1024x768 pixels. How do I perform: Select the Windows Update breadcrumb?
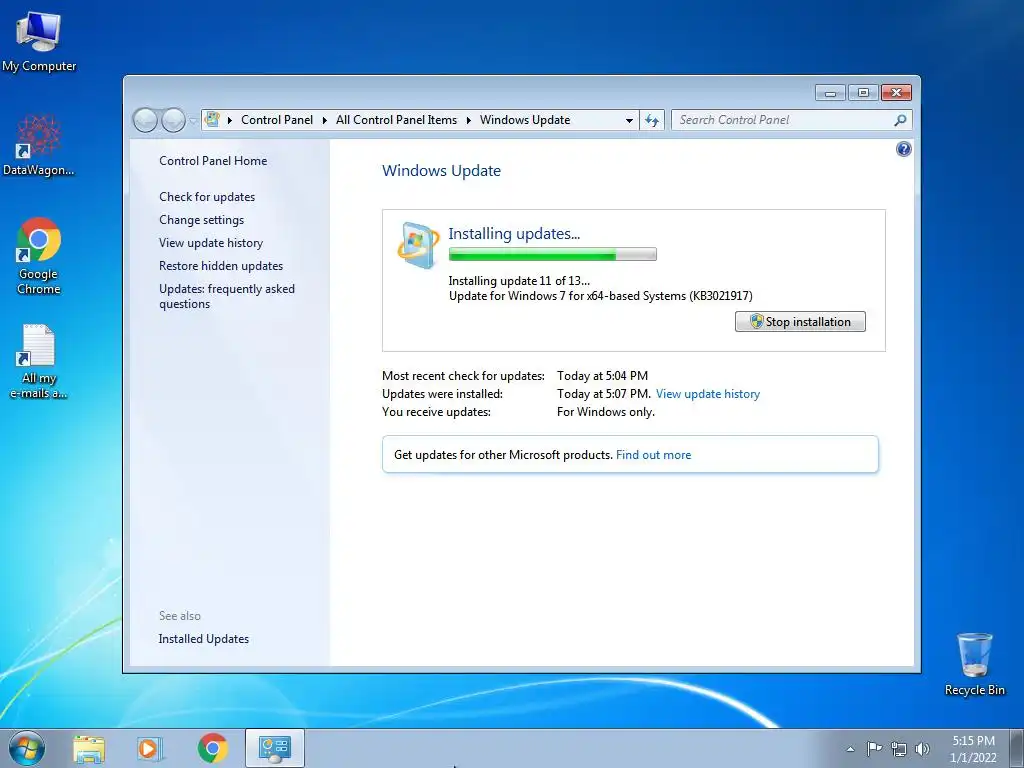coord(525,120)
